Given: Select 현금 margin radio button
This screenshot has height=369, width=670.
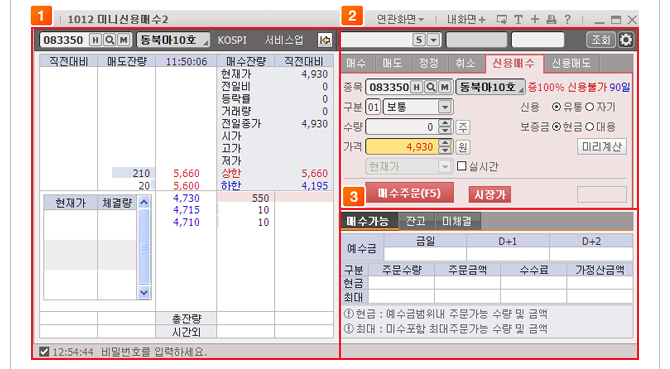Looking at the screenshot, I should coord(556,126).
